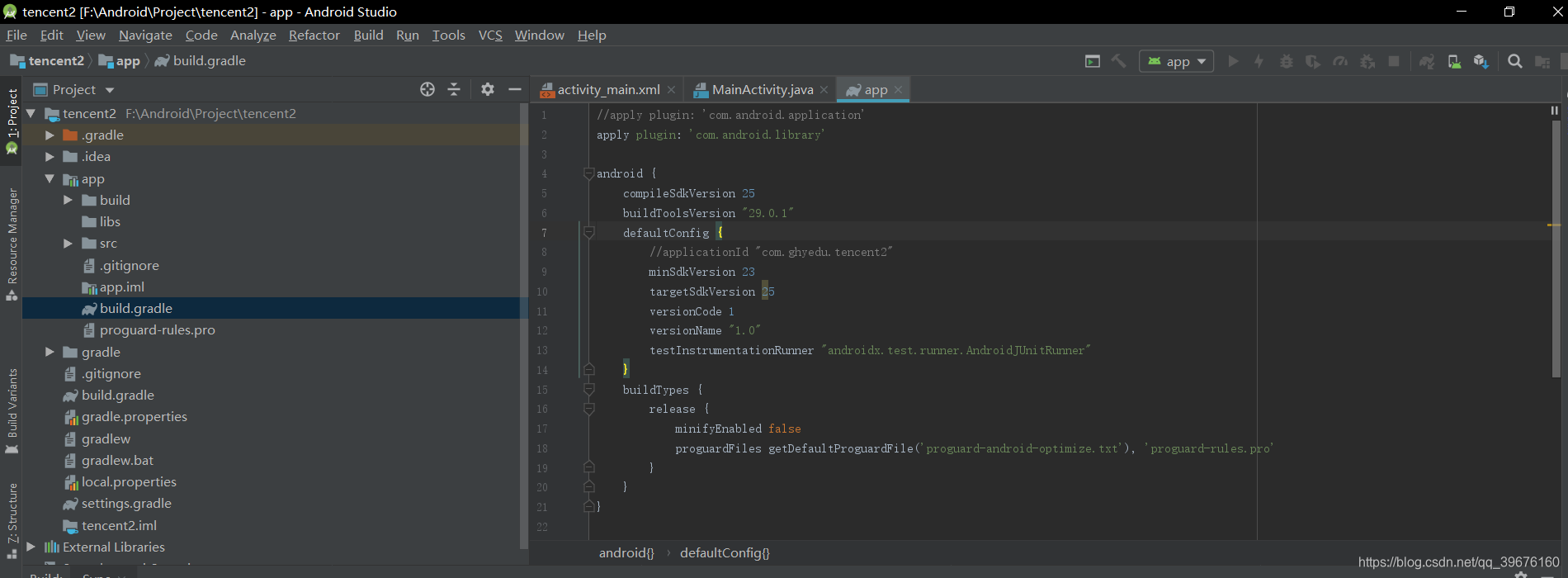The height and width of the screenshot is (578, 1568).
Task: Click the Search Everywhere magnifier icon
Action: point(1515,61)
